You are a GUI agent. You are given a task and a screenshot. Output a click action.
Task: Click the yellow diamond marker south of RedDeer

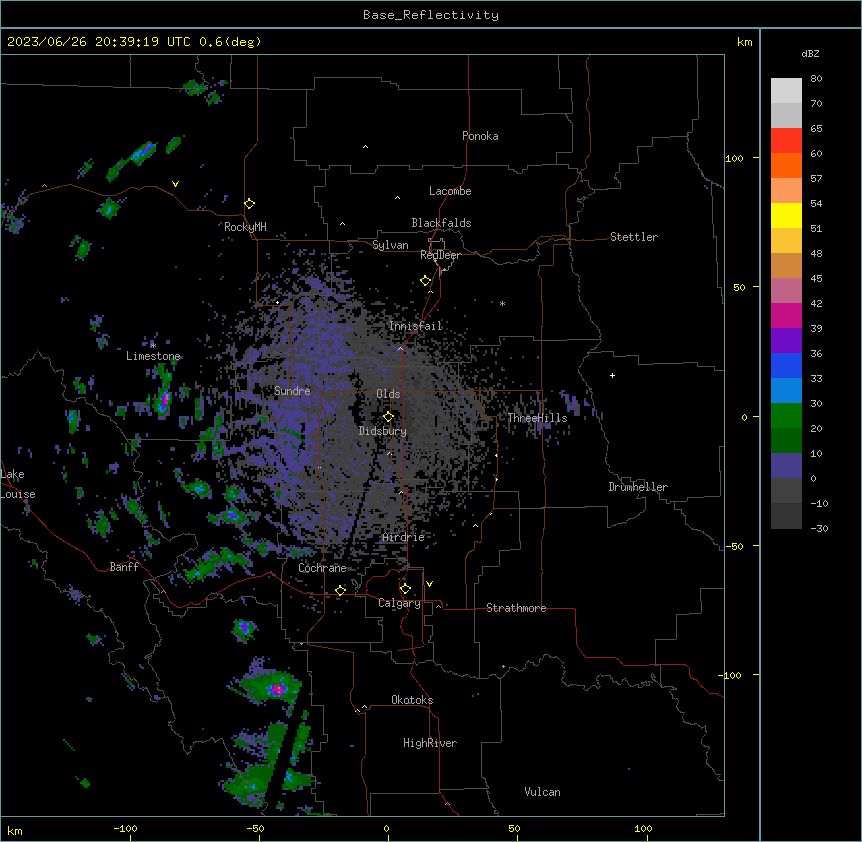click(426, 281)
